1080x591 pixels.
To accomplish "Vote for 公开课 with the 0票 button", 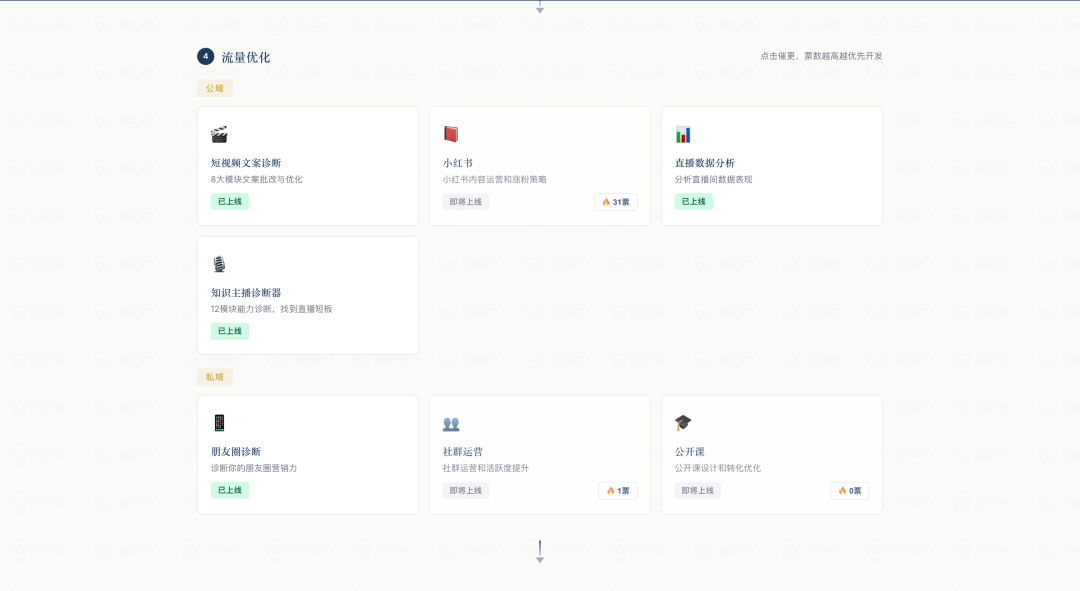I will 849,490.
